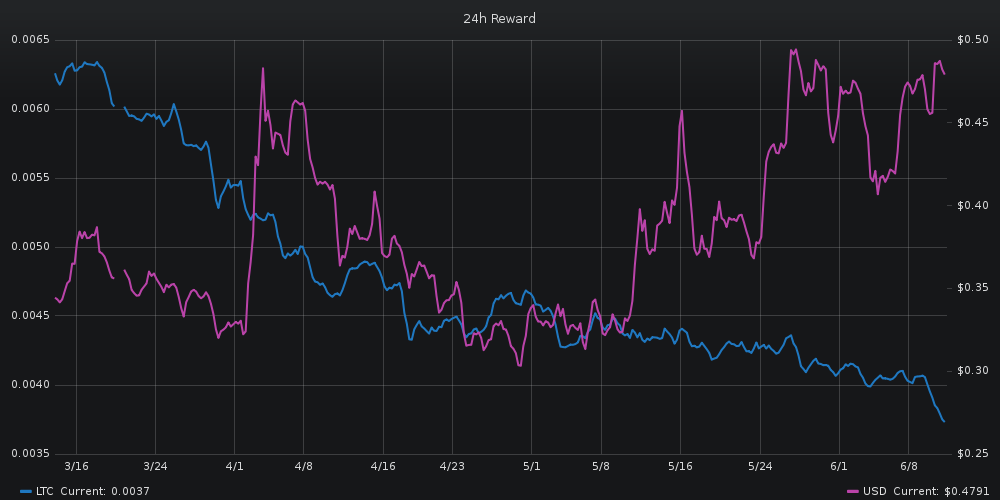Click the 4/23 date label
This screenshot has width=1000, height=500.
pyautogui.click(x=452, y=466)
